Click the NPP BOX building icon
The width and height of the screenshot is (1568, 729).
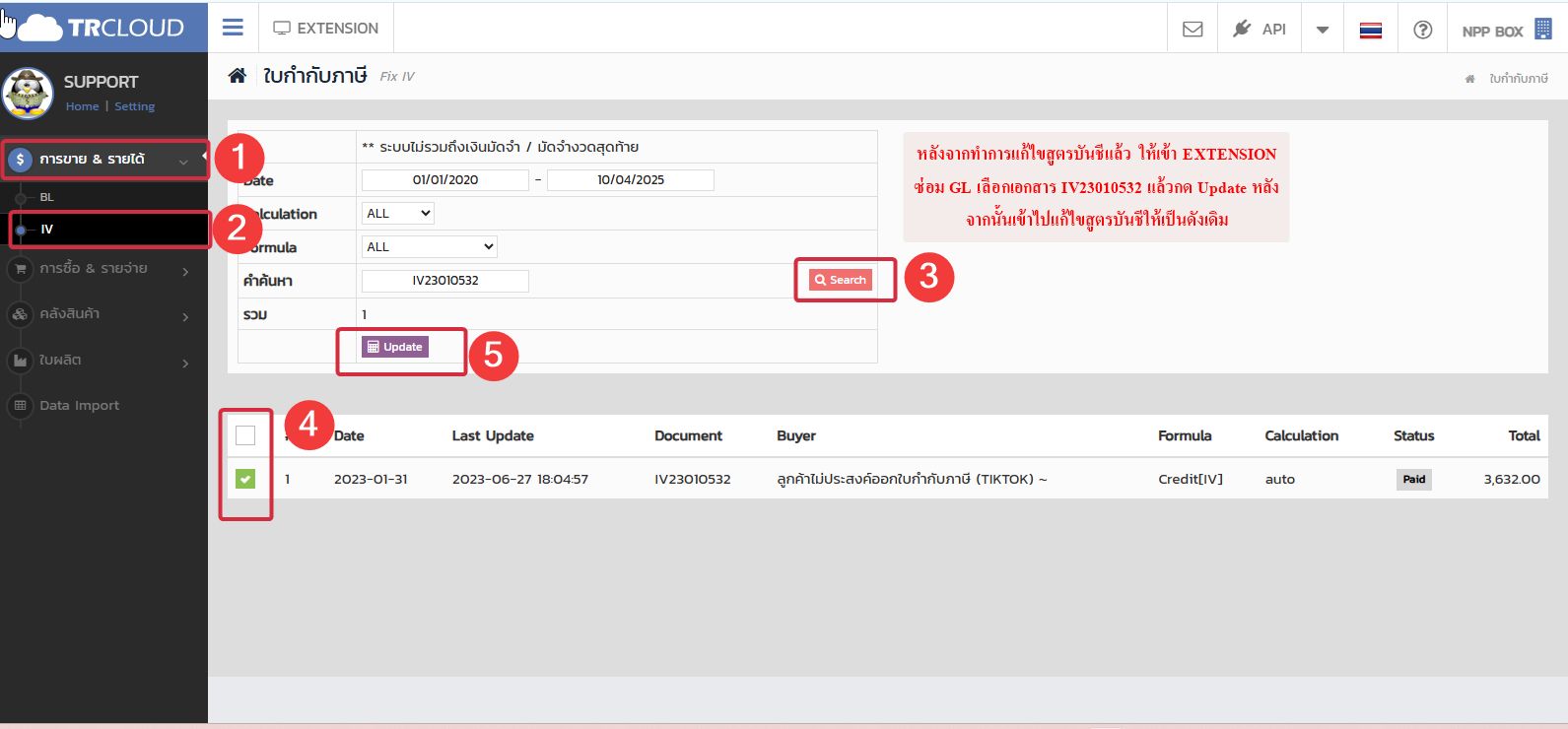pyautogui.click(x=1543, y=30)
